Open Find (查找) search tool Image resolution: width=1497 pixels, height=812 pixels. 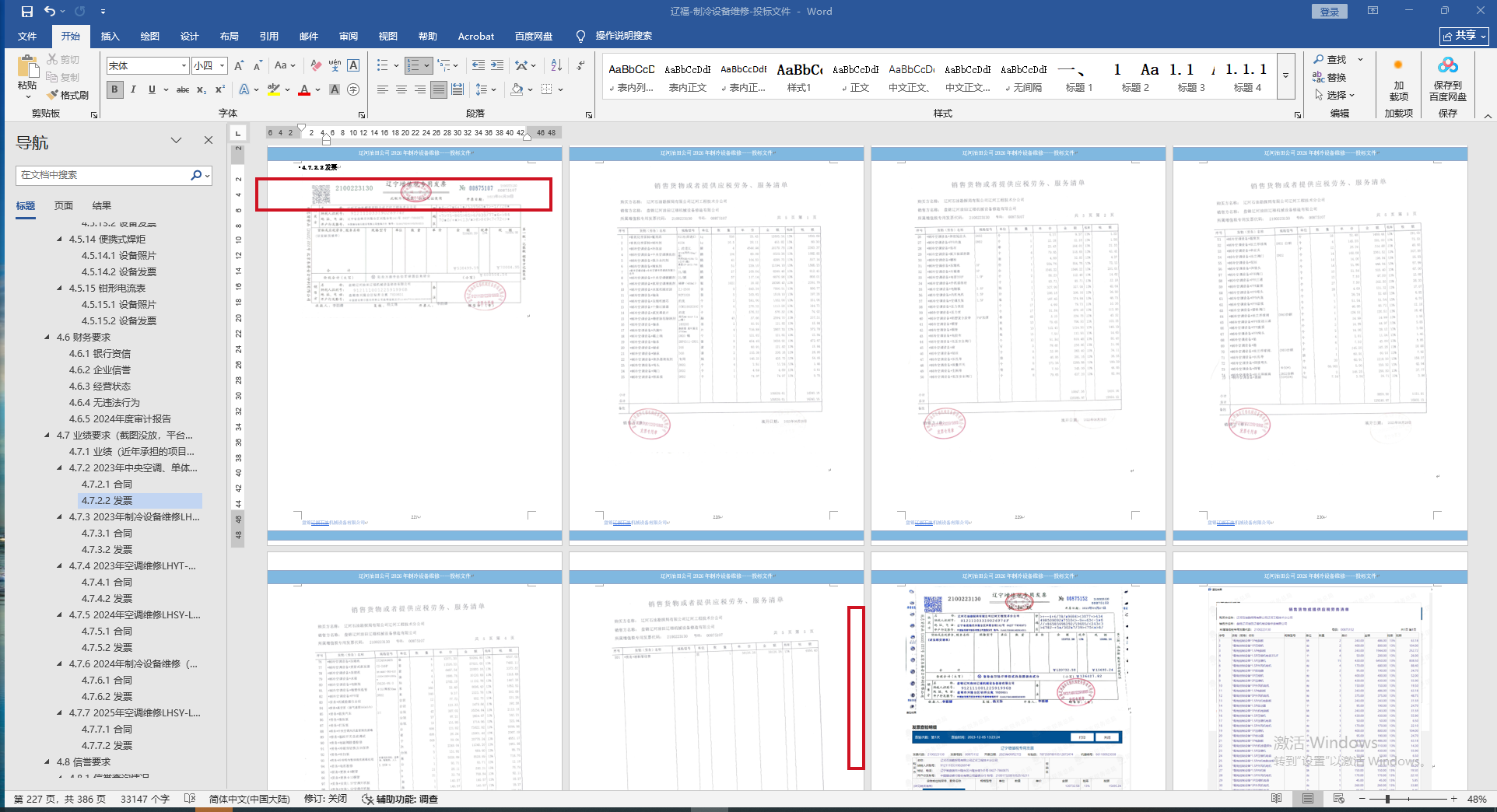pos(1330,59)
